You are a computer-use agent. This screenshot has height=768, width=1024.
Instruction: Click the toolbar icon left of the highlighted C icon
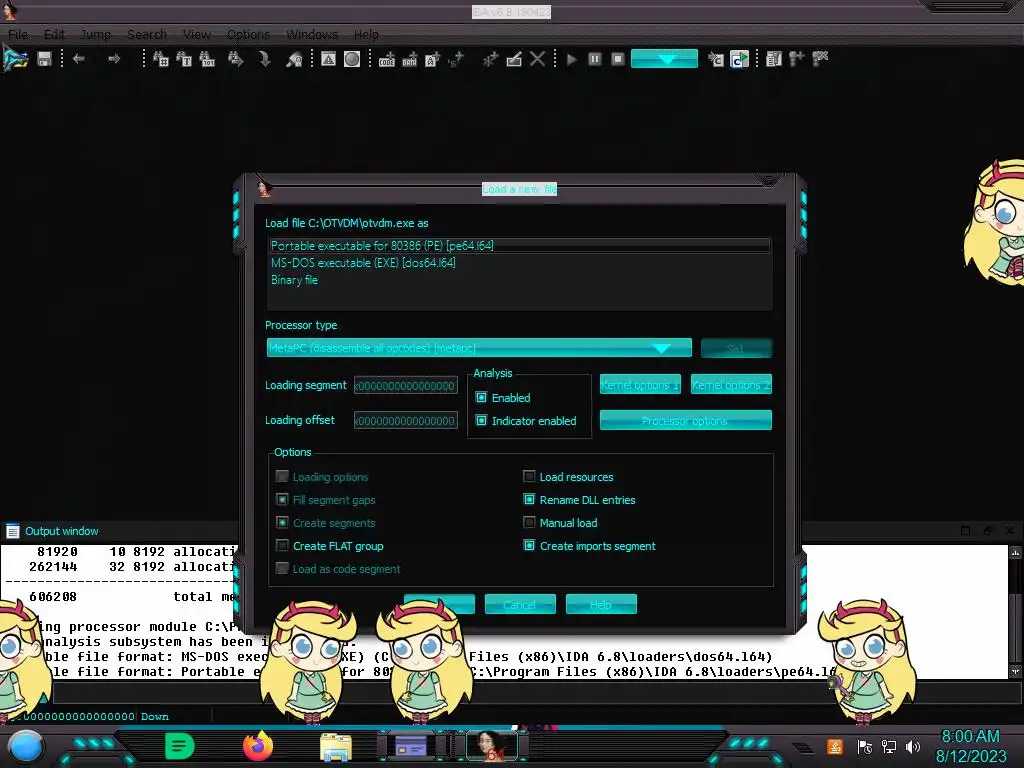coord(716,59)
